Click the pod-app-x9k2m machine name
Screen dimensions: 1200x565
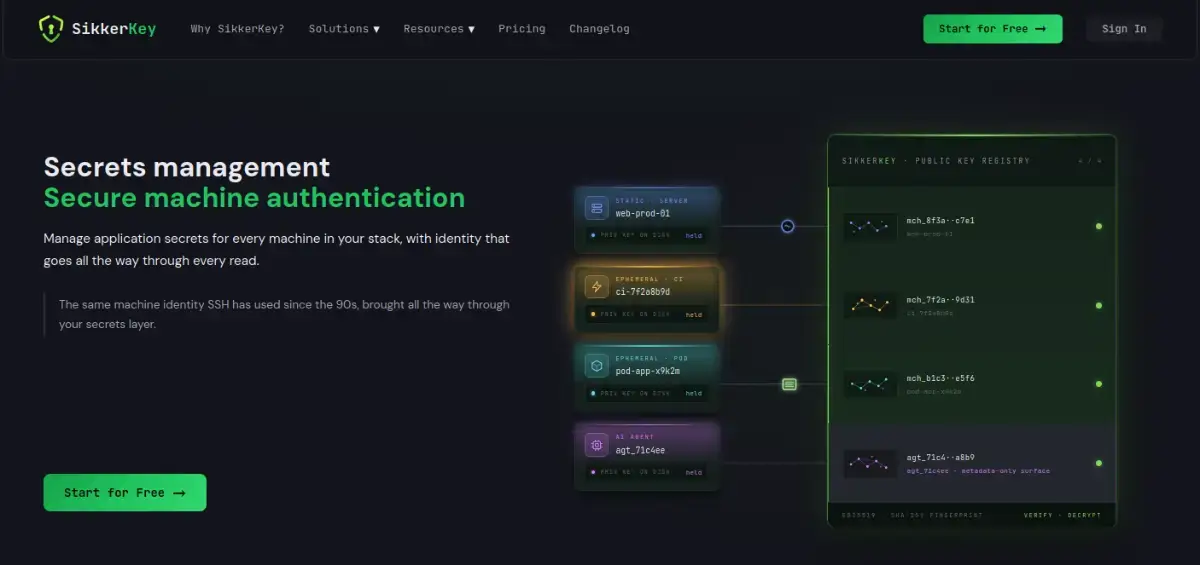click(x=647, y=371)
